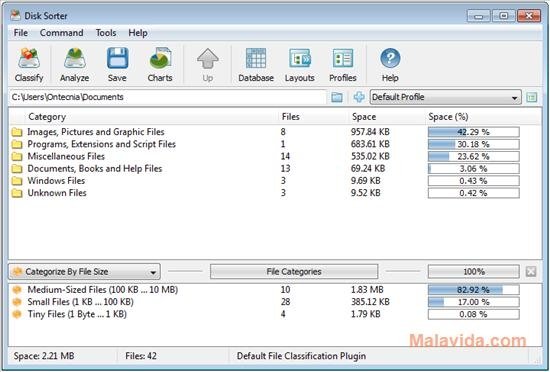The height and width of the screenshot is (372, 550).
Task: Sort by the Category column header
Action: pyautogui.click(x=47, y=117)
